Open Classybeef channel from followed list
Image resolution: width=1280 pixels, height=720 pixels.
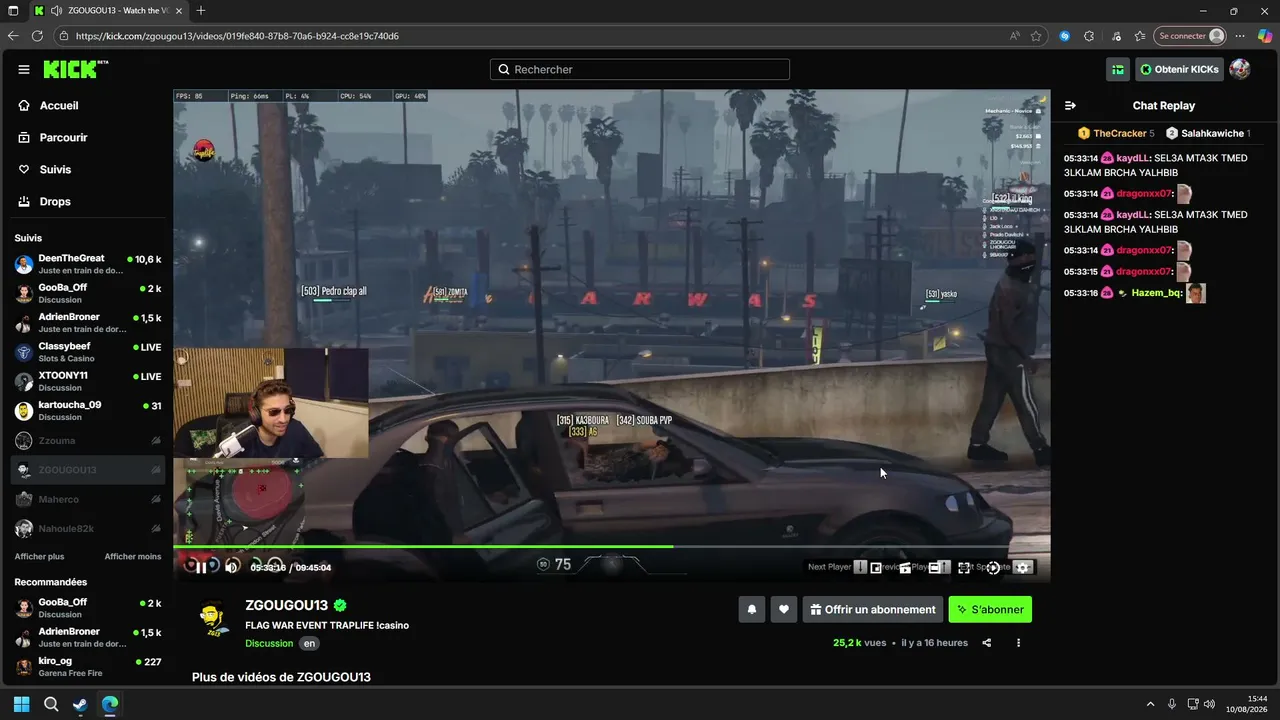pyautogui.click(x=88, y=352)
